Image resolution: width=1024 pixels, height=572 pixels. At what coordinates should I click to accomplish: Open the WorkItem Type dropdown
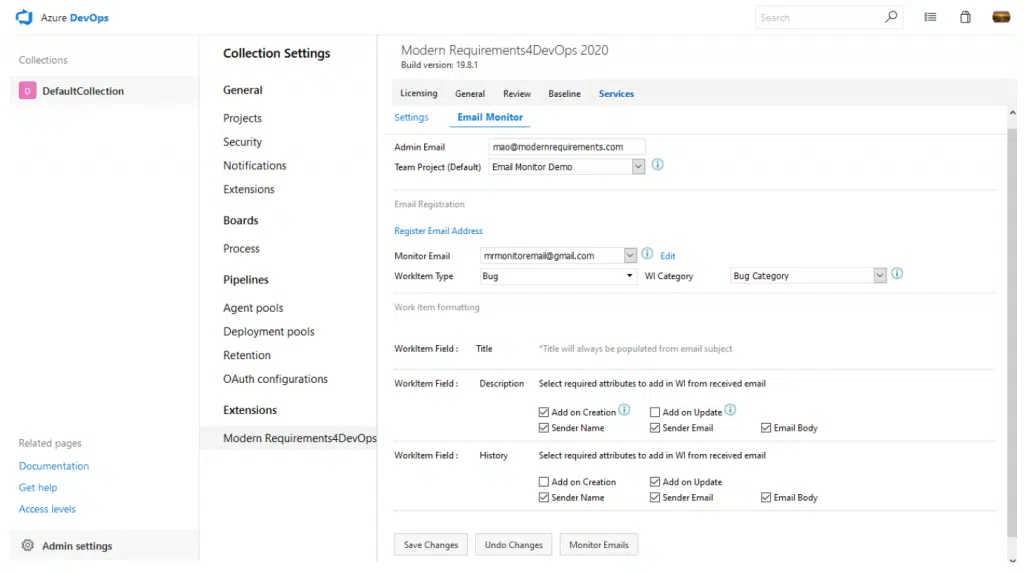[629, 276]
